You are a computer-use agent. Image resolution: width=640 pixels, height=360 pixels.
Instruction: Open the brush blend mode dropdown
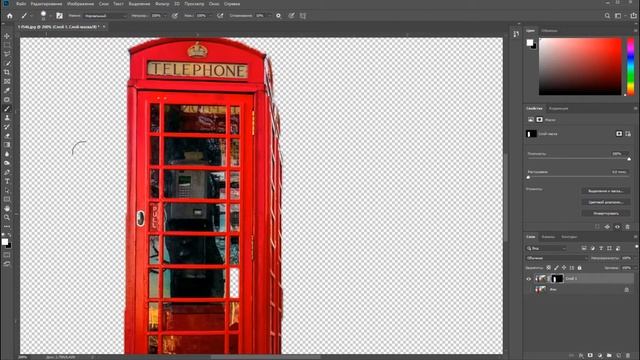click(105, 16)
